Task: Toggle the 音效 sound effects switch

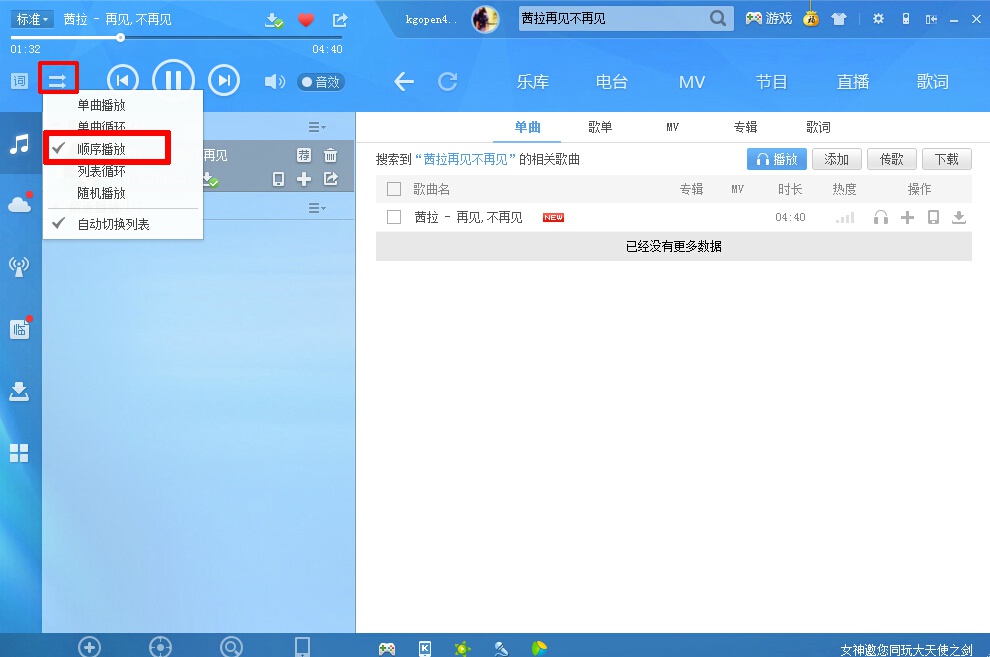Action: point(321,82)
